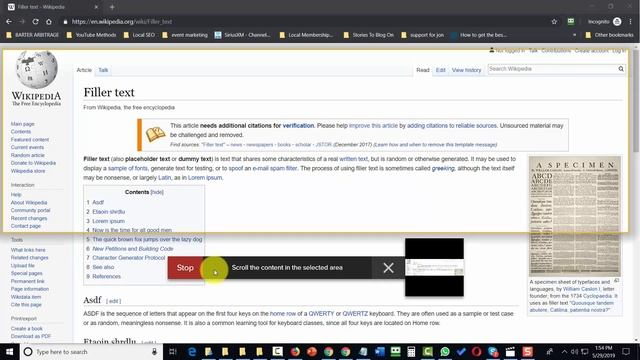
Task: Open support for jon bookmark folder
Action: pyautogui.click(x=422, y=35)
